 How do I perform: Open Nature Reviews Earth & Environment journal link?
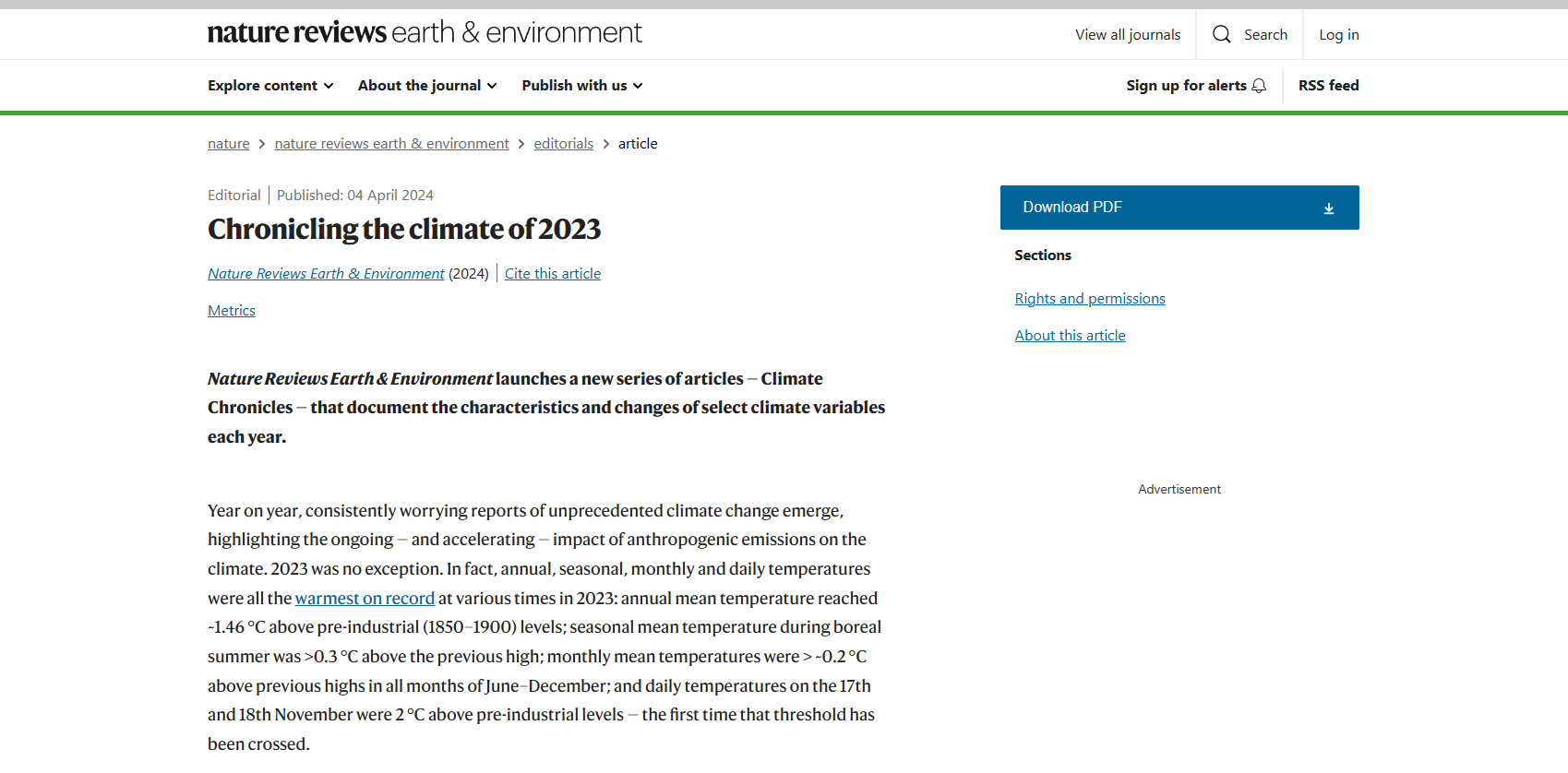coord(326,274)
